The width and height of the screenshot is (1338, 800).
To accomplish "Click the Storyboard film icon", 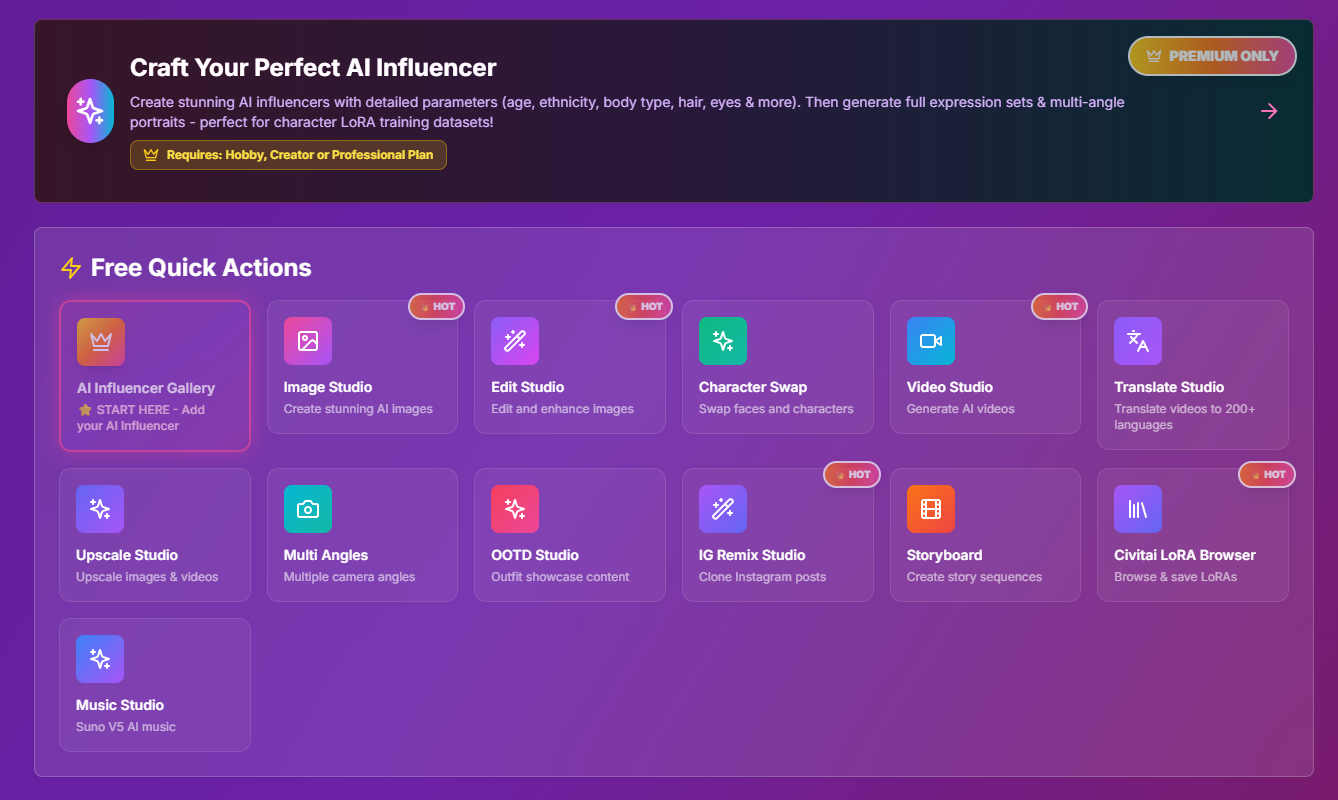I will click(x=930, y=509).
